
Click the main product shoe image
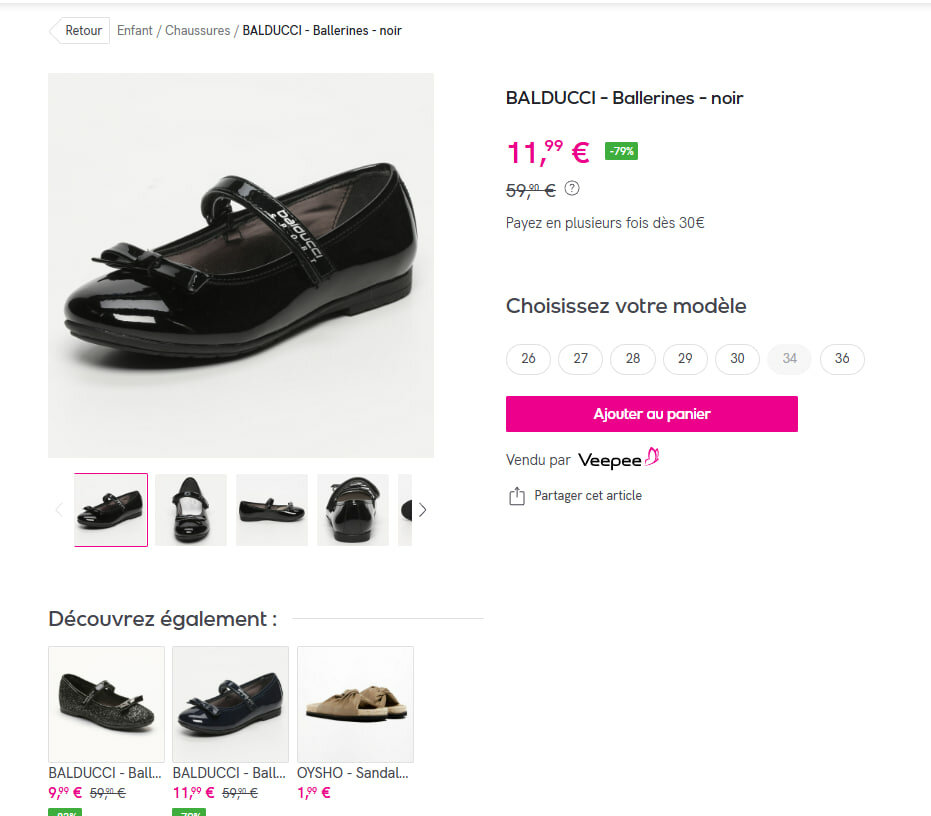[x=241, y=265]
